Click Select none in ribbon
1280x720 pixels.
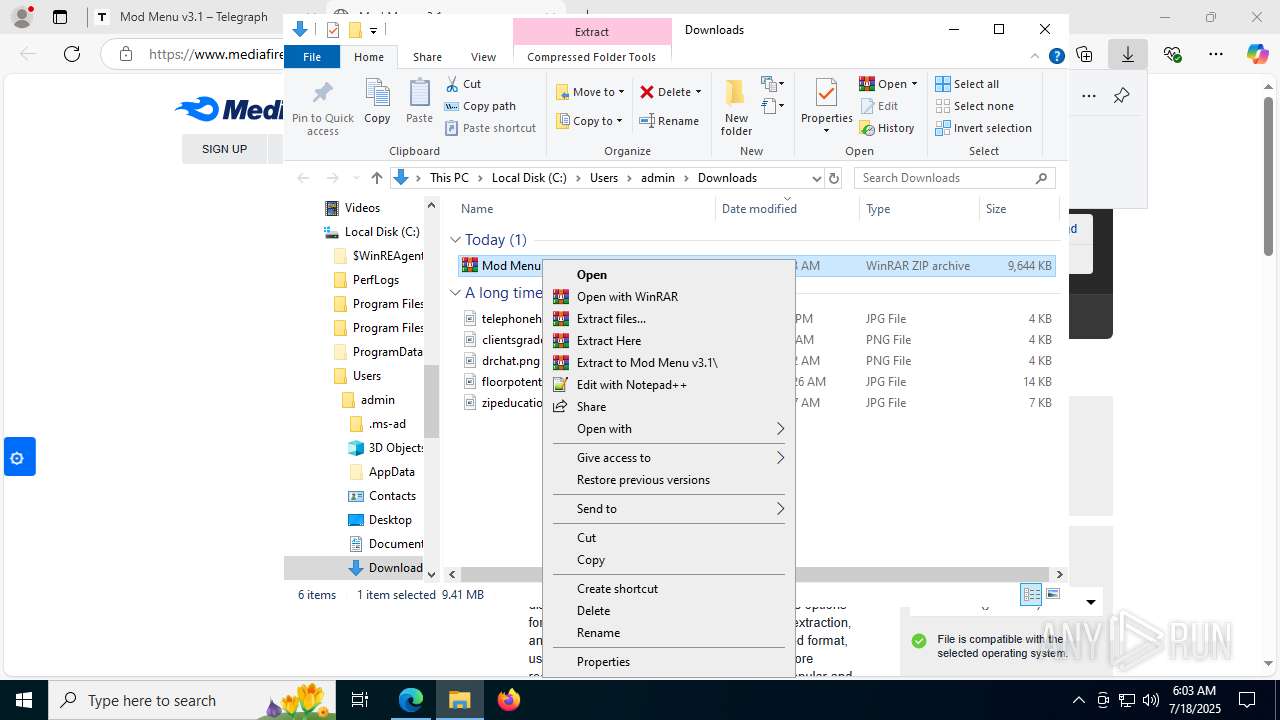(974, 106)
